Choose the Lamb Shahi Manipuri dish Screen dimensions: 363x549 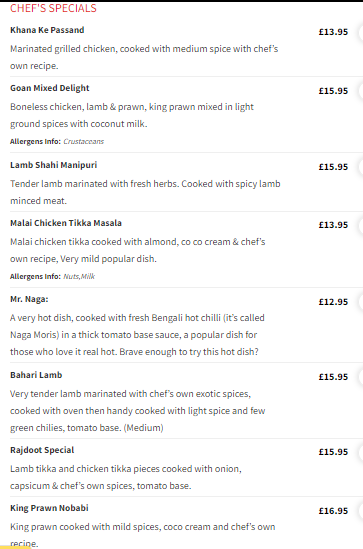pos(54,165)
